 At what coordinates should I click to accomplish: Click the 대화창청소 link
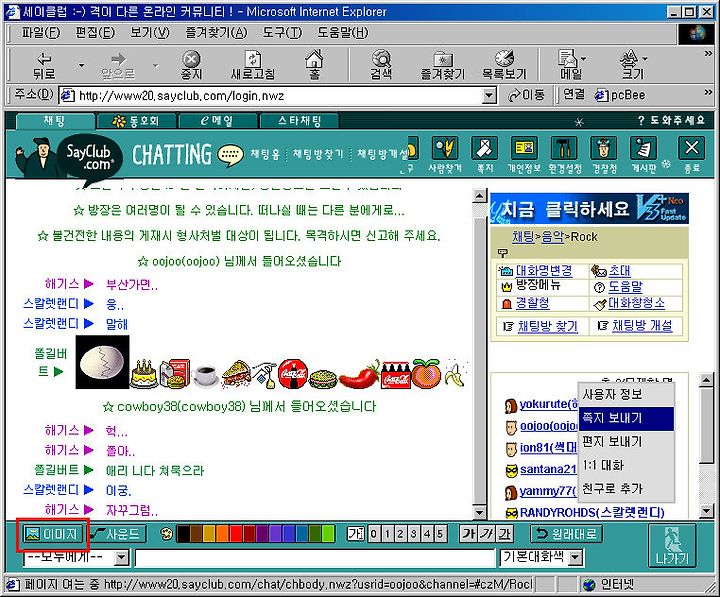tap(636, 303)
